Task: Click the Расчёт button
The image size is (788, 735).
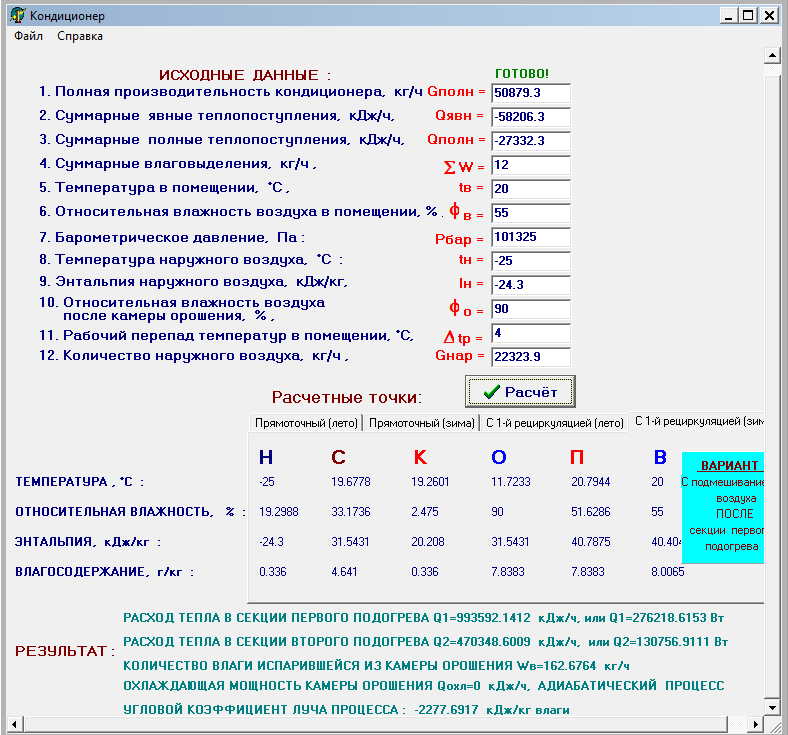Action: pos(520,392)
